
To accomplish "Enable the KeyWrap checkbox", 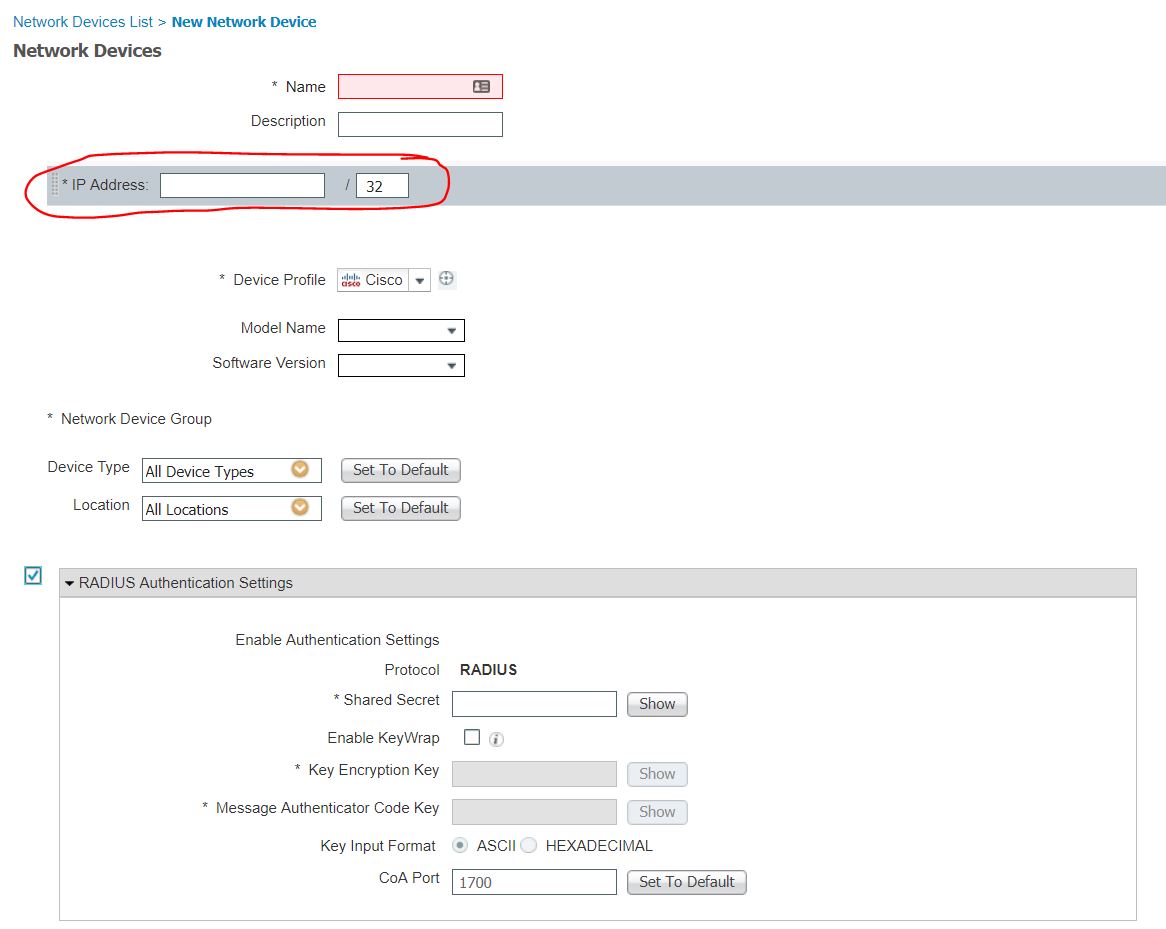I will pyautogui.click(x=471, y=738).
